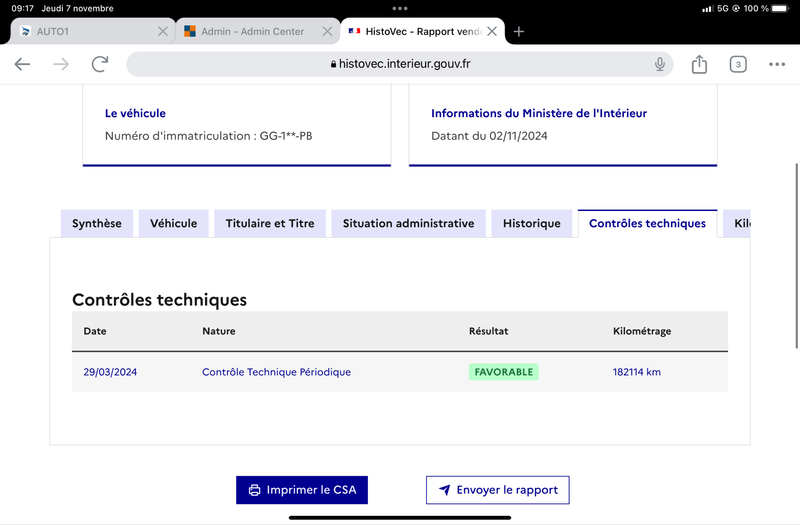Click the Kilométrage column header
This screenshot has width=800, height=525.
642,331
